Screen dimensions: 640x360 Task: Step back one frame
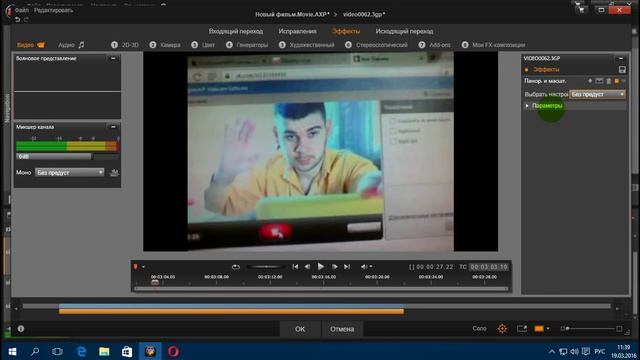(x=307, y=267)
